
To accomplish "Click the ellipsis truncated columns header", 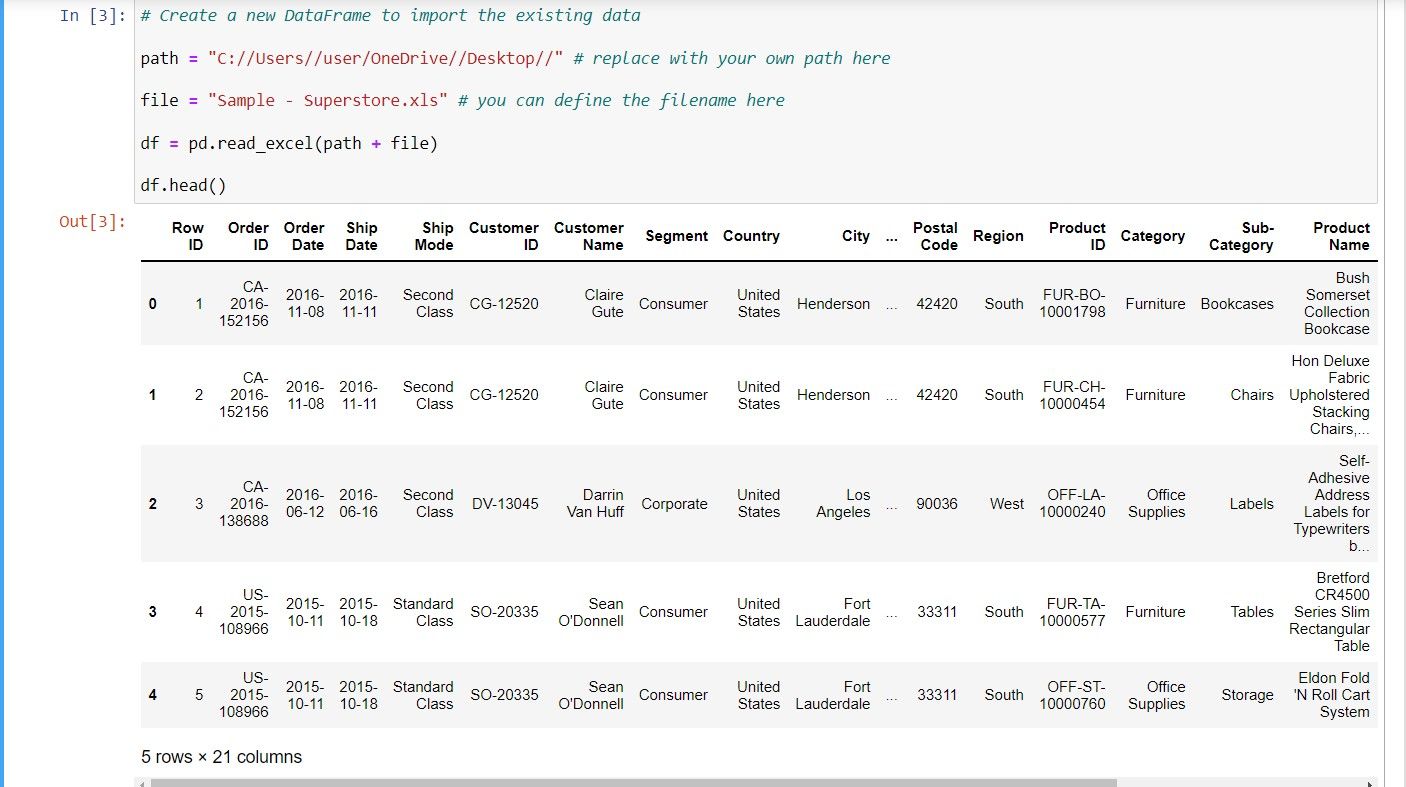I will pos(891,236).
